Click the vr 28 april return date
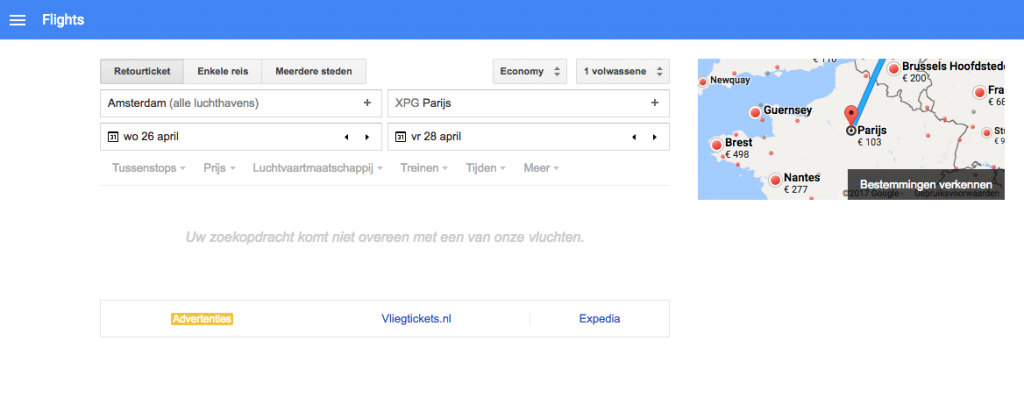The width and height of the screenshot is (1024, 397). [x=436, y=136]
